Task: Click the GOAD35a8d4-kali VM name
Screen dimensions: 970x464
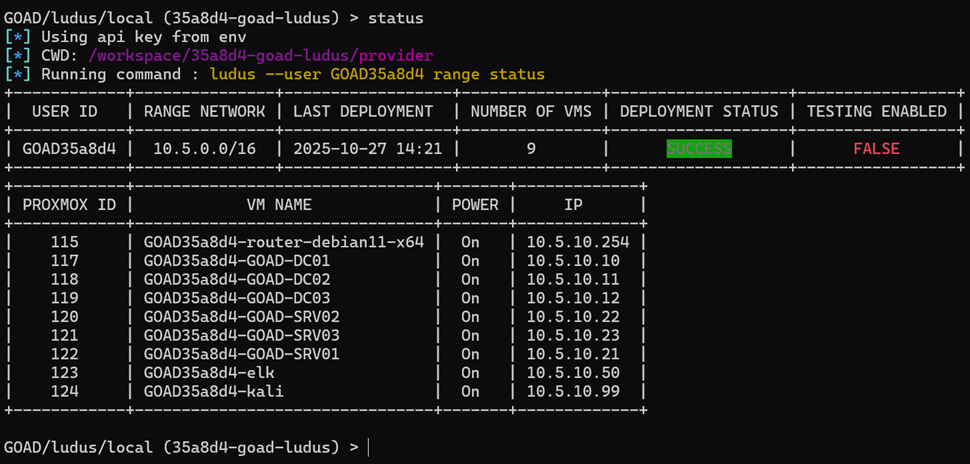Action: click(214, 391)
